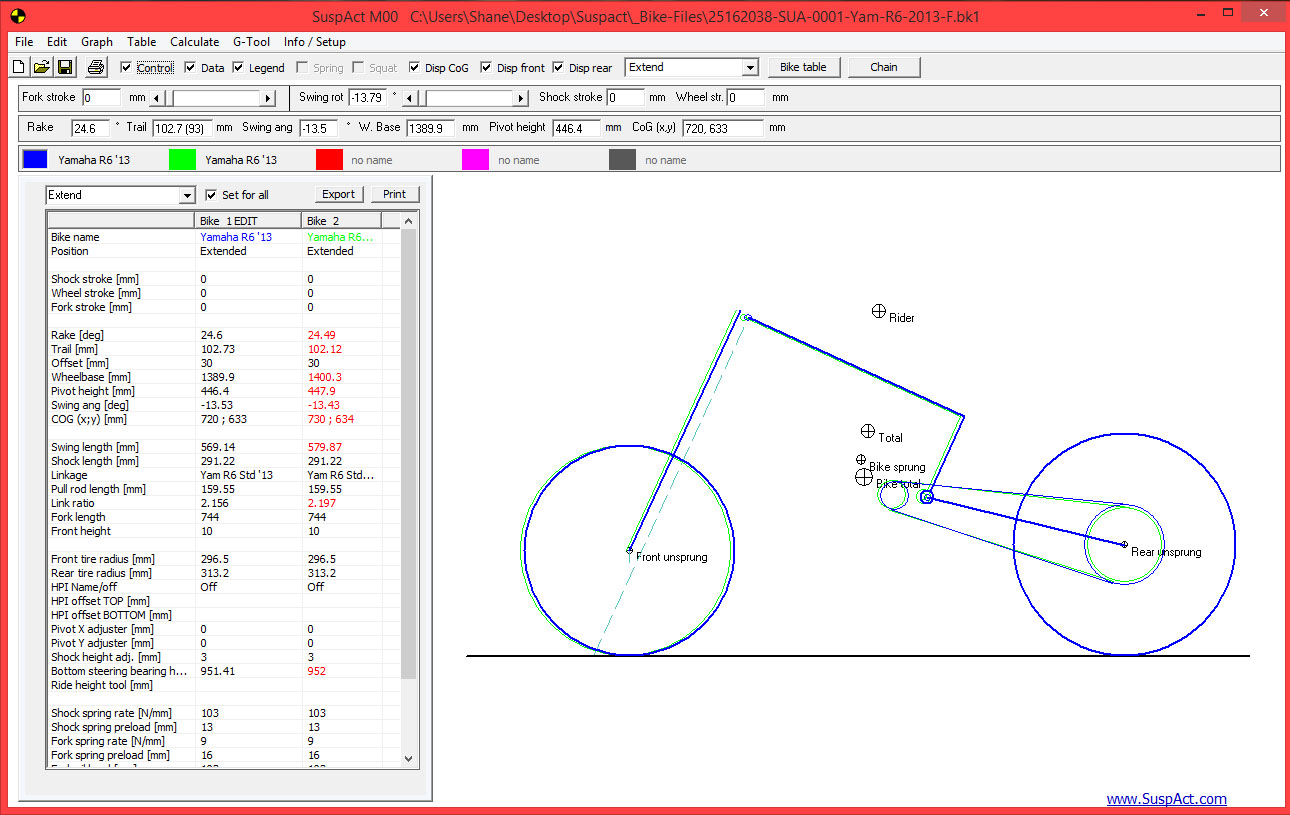
Task: Click Fork stroke slider left arrow
Action: 155,98
